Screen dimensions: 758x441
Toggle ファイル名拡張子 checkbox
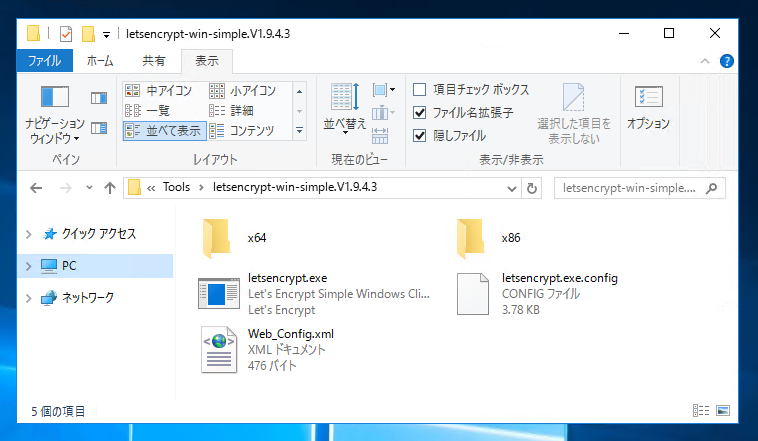point(420,113)
